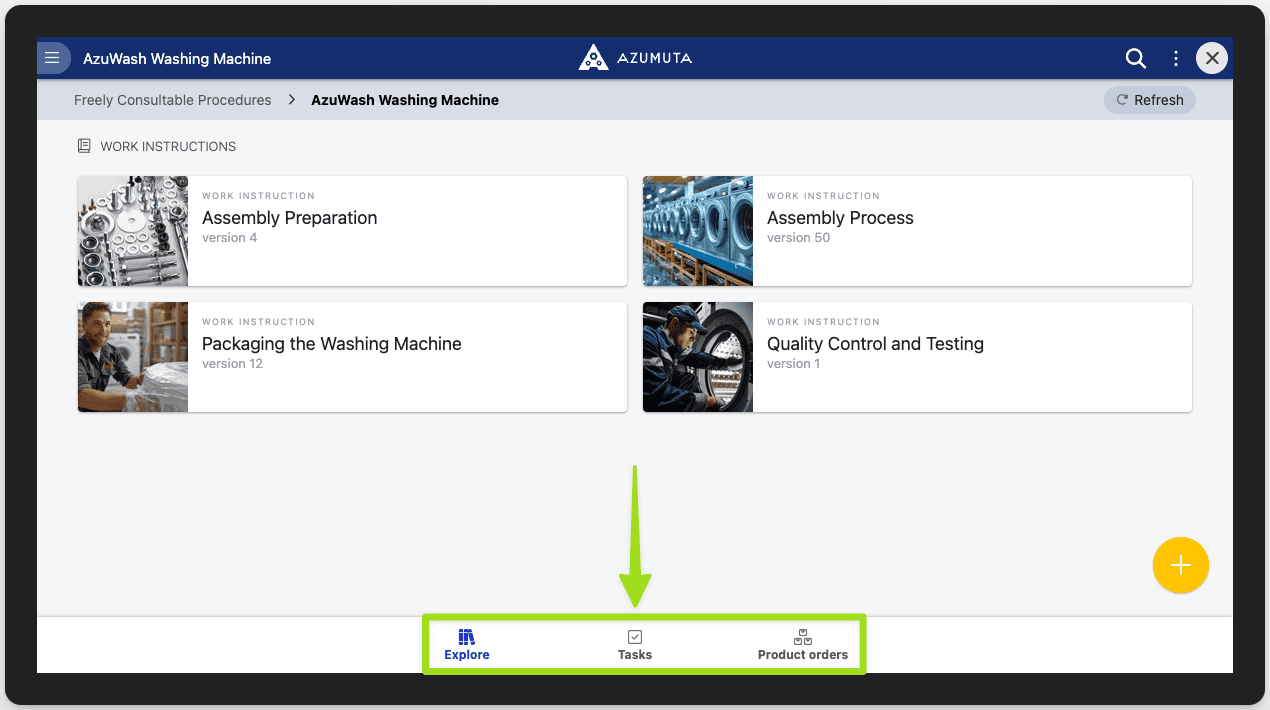Open the three-dot more options menu
This screenshot has width=1270, height=710.
click(1176, 59)
